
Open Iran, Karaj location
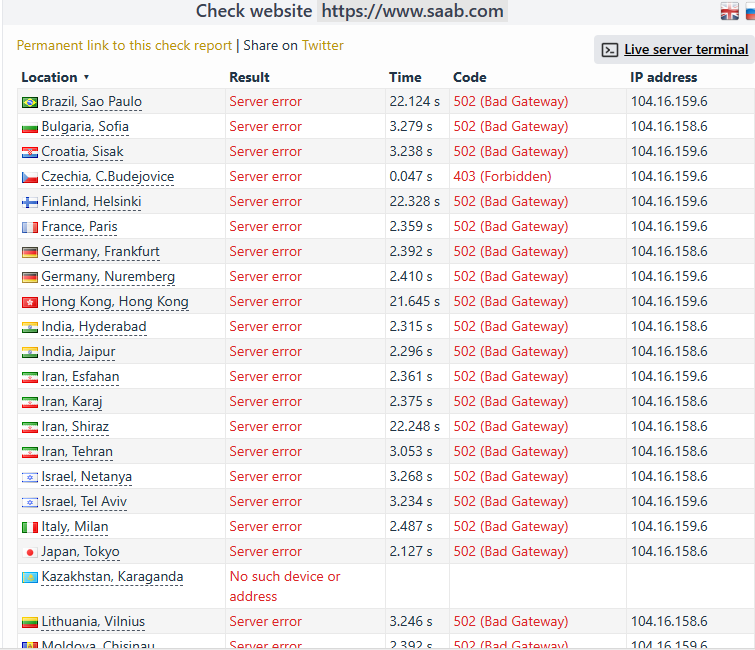[x=72, y=402]
